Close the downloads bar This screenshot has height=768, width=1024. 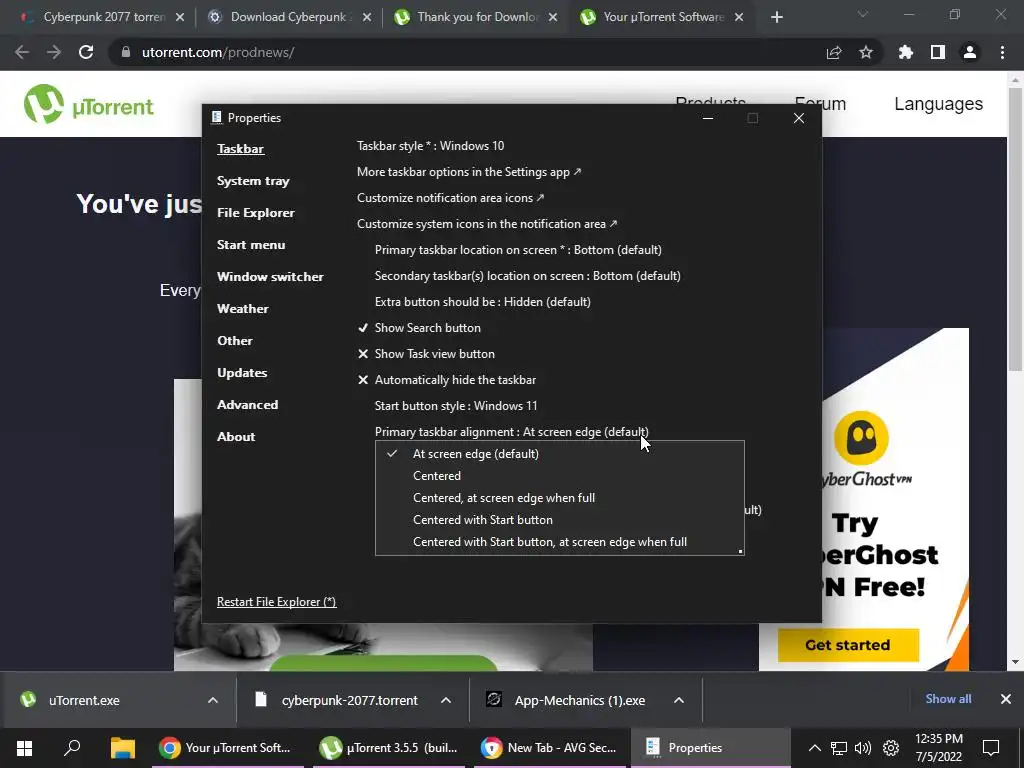[x=1006, y=699]
